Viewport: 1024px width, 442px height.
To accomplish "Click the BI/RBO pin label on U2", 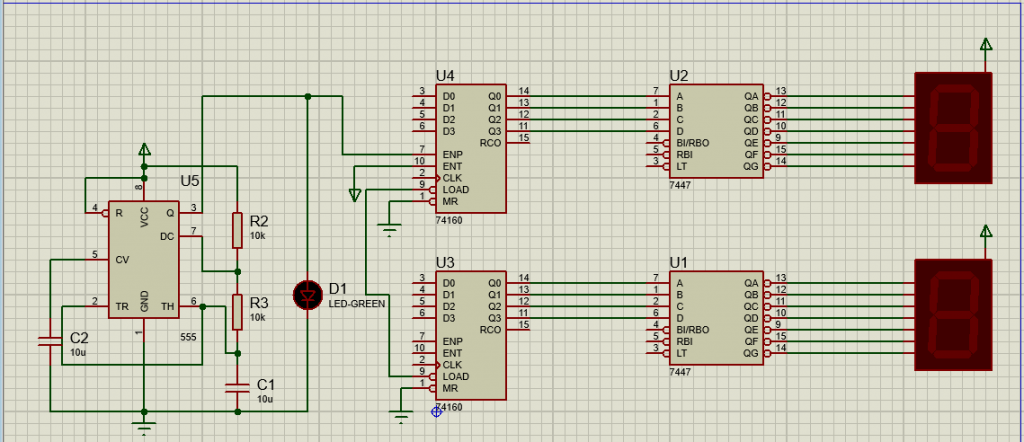I will 693,143.
